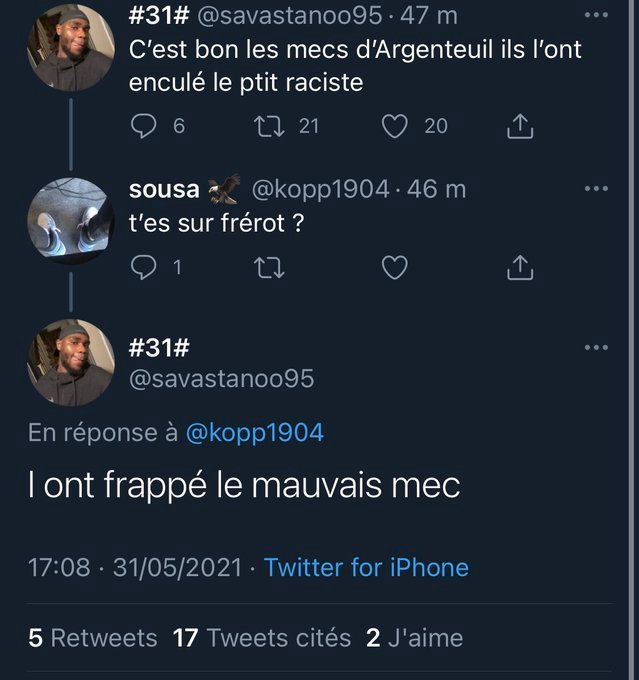Like the first tweet with 20 likes
Screen dimensions: 639x680
(x=397, y=125)
